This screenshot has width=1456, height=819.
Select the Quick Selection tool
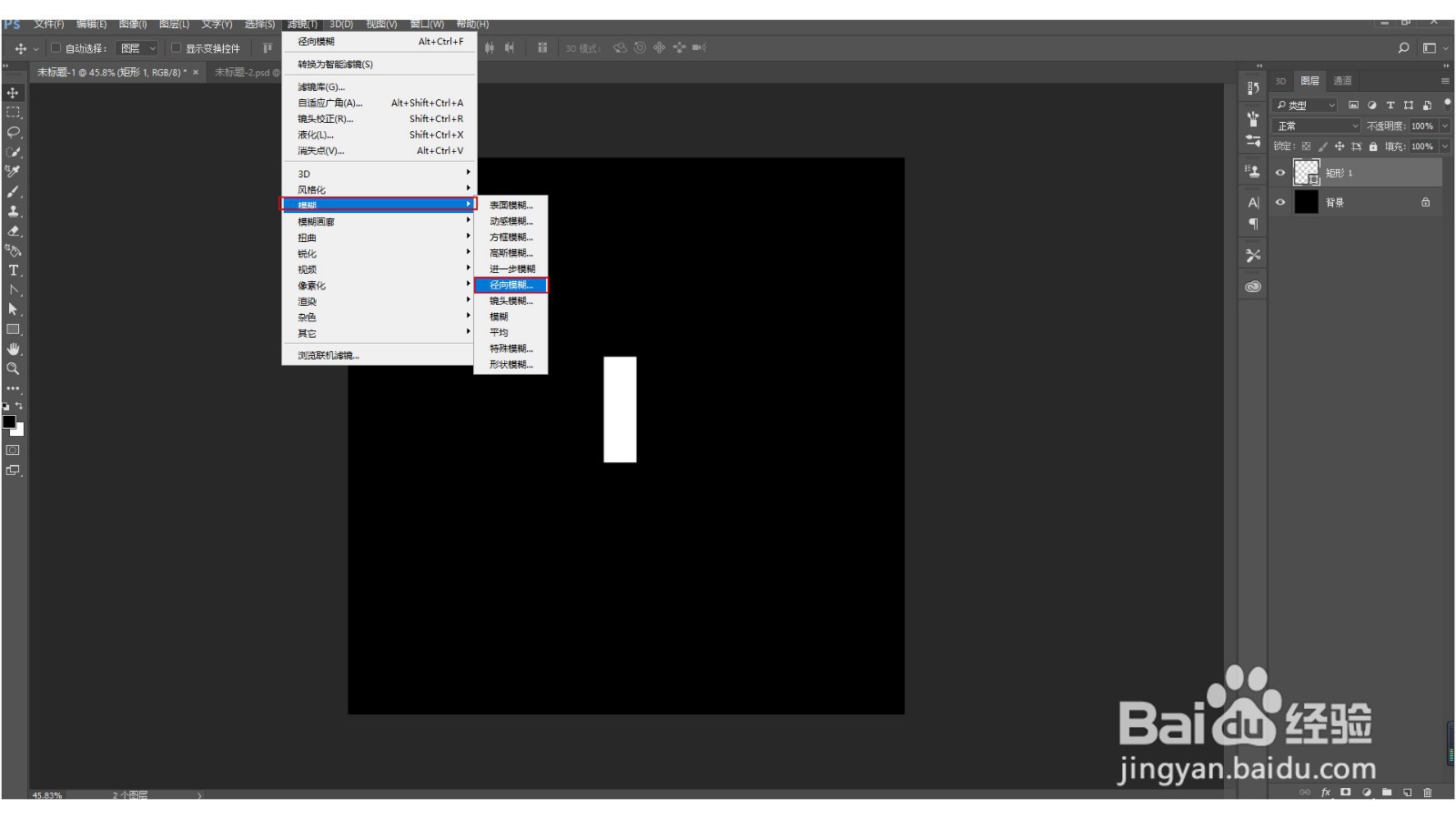[13, 152]
